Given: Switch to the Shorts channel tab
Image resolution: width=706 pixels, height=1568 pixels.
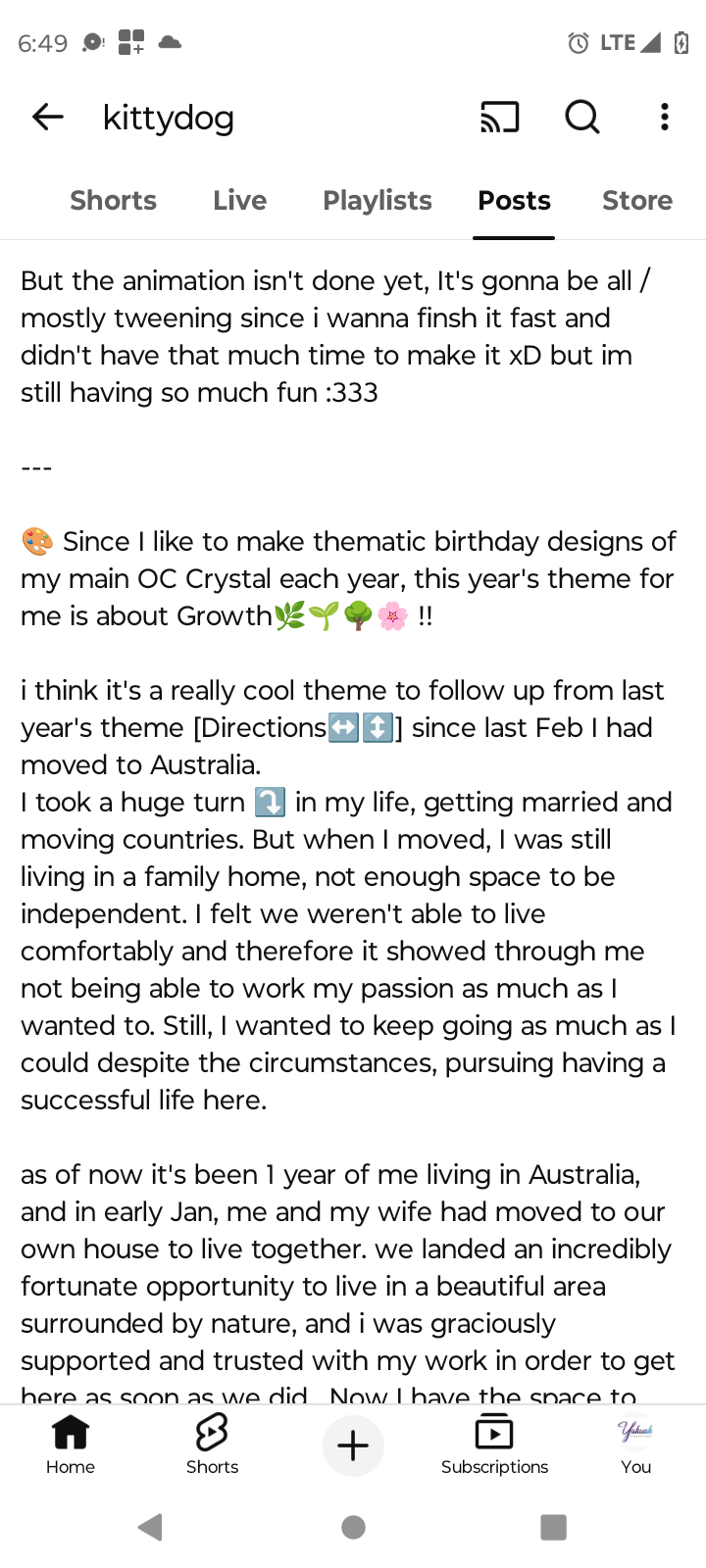Looking at the screenshot, I should coord(113,201).
